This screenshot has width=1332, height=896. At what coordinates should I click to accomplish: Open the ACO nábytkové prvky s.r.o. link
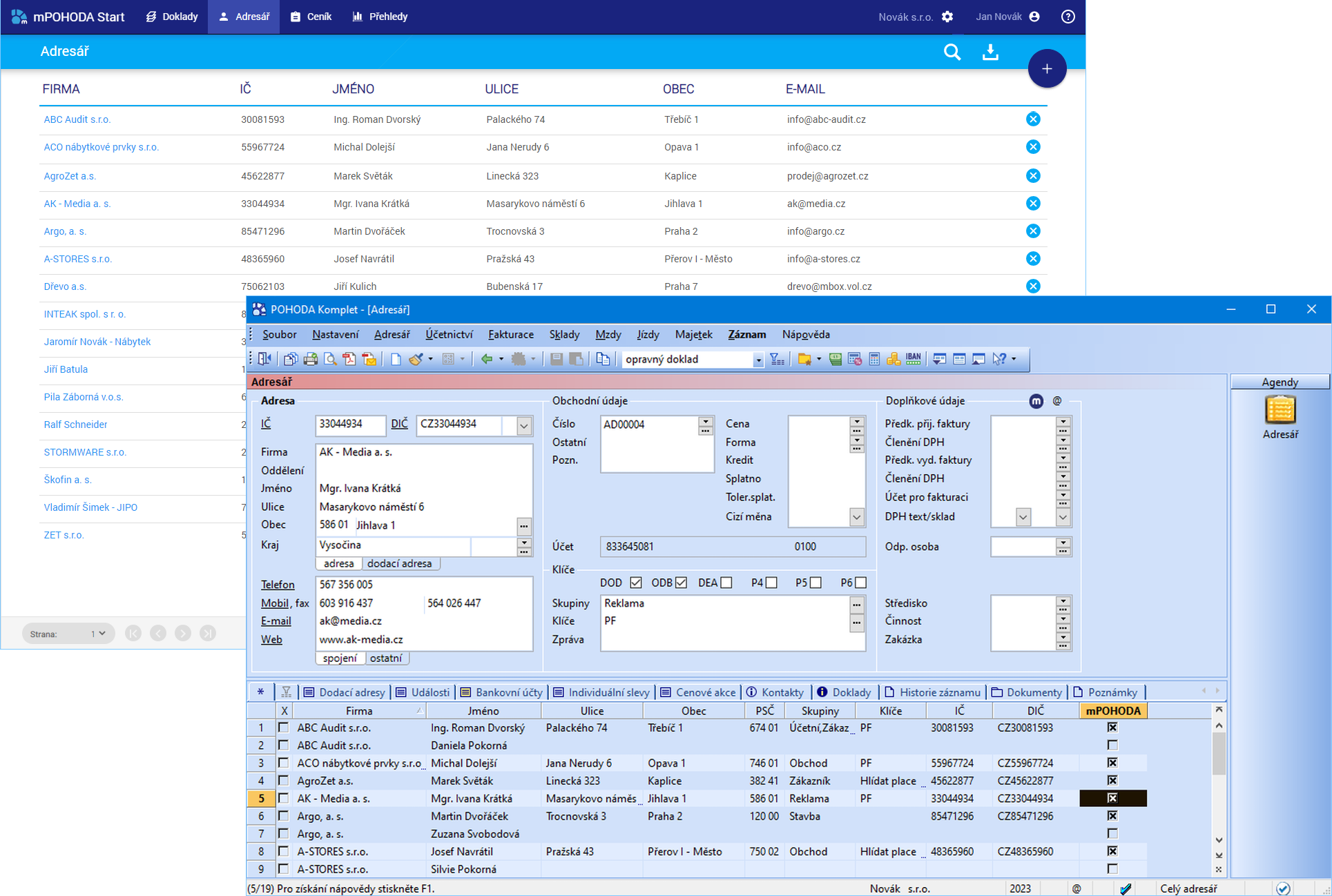tap(102, 147)
